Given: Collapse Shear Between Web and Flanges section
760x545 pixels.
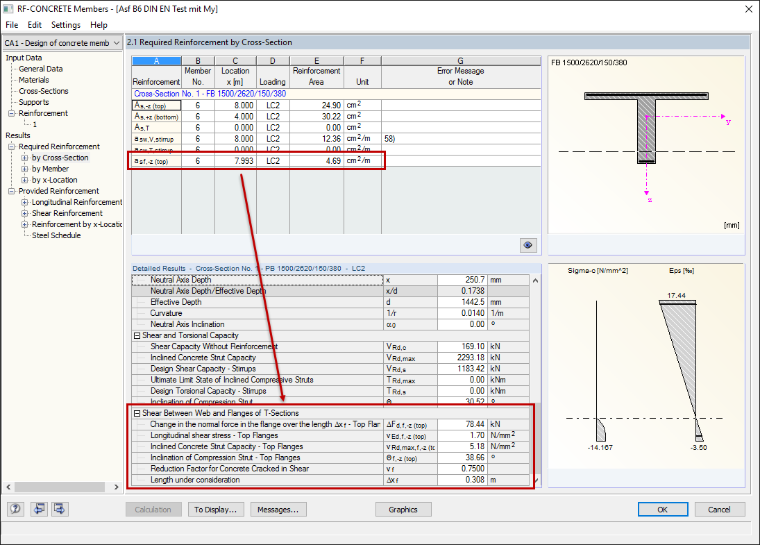Looking at the screenshot, I should point(137,413).
